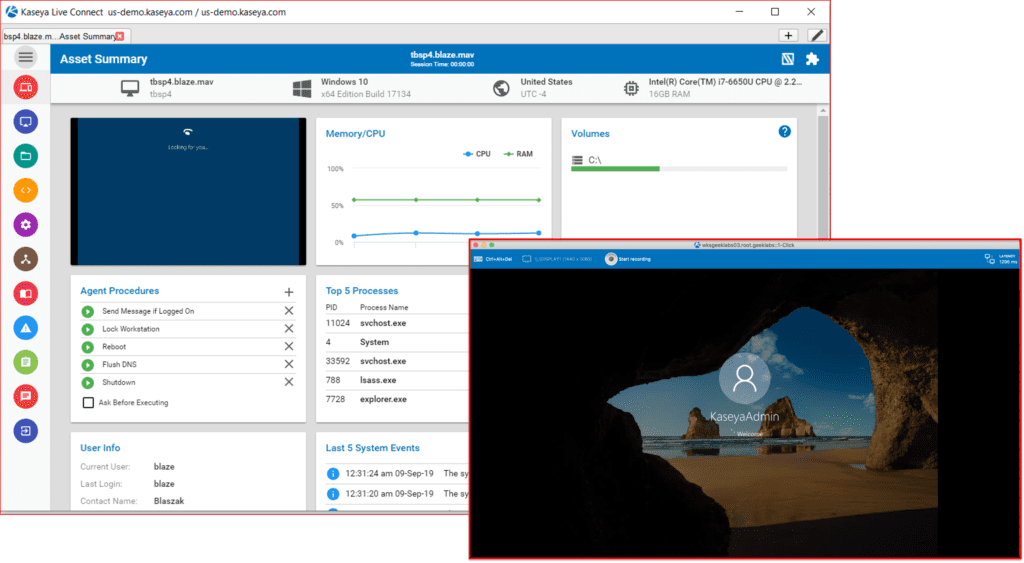Click the Top 5 Processes heading
Screen dimensions: 1024x563
[x=362, y=291]
